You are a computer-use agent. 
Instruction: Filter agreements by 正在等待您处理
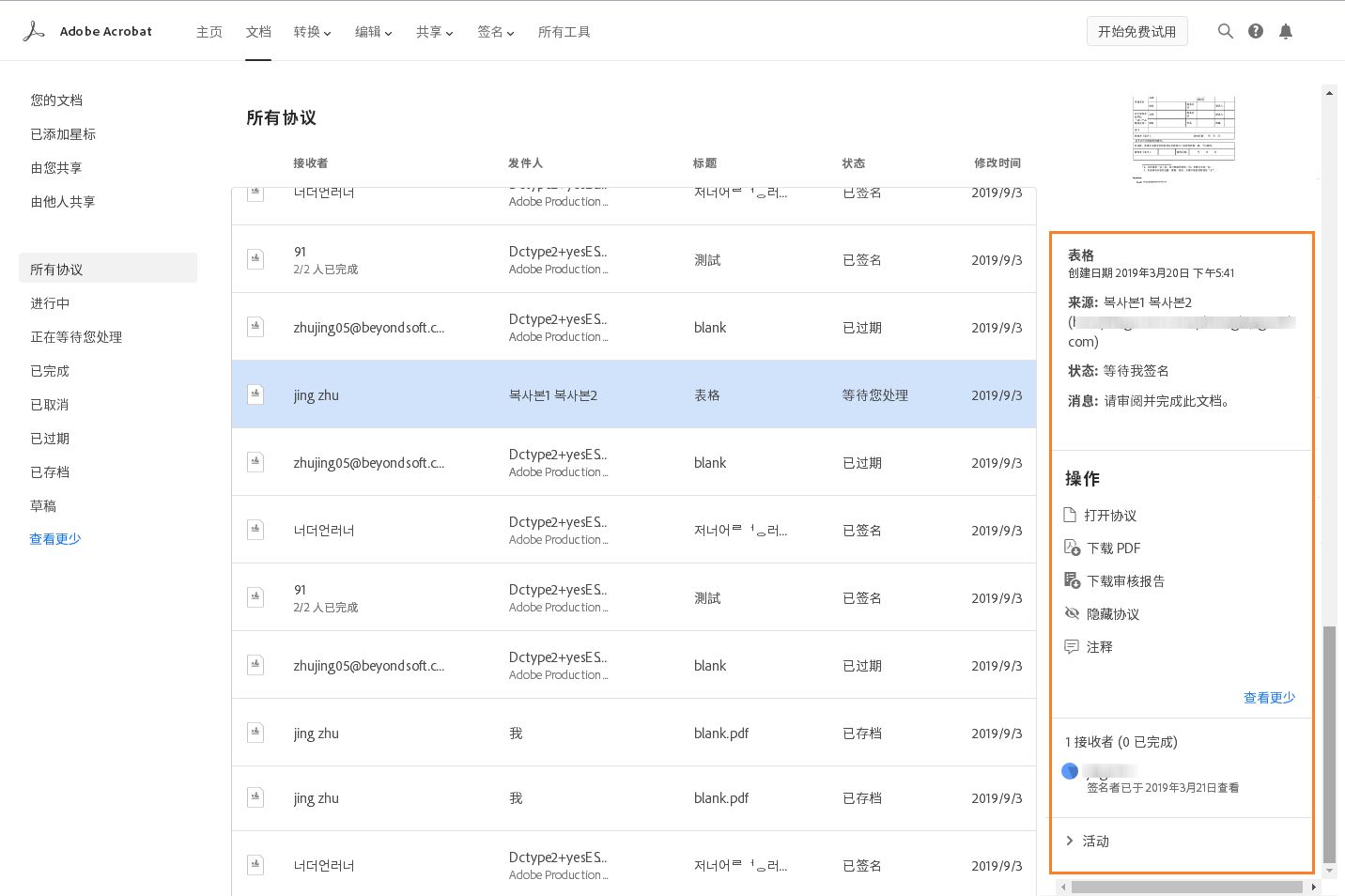click(76, 336)
